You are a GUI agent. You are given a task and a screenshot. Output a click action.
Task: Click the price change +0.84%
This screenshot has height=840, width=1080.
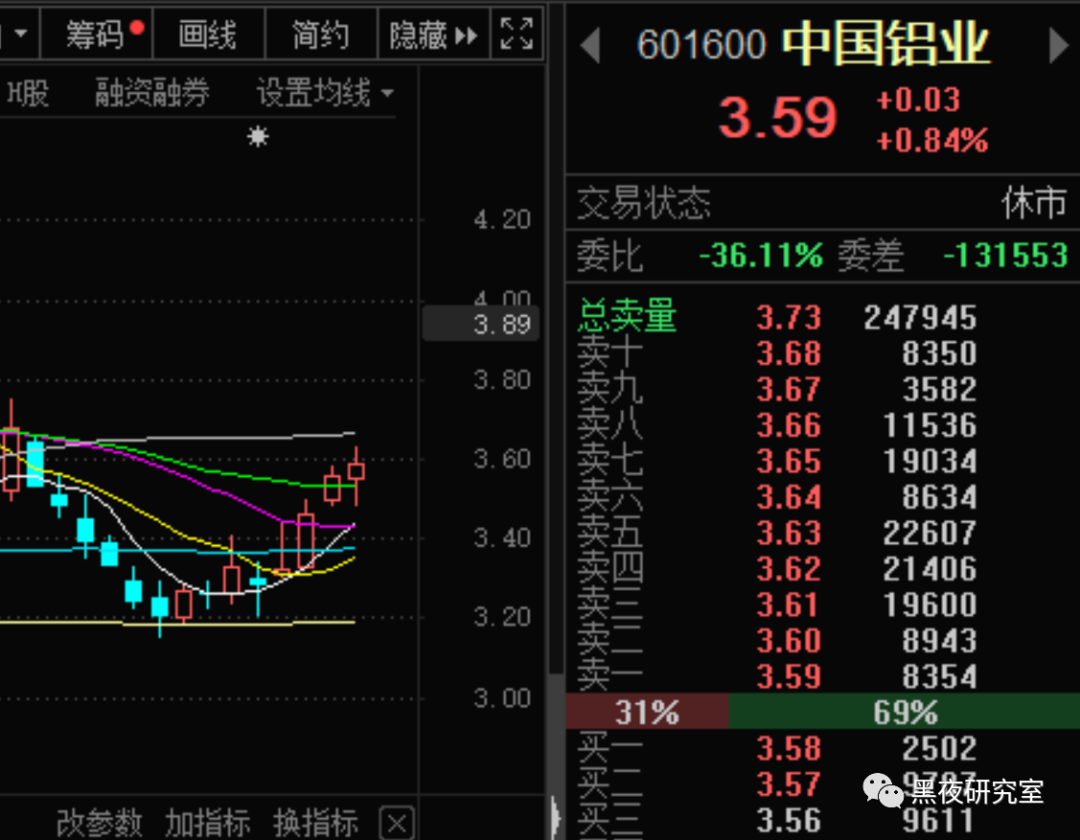click(932, 140)
